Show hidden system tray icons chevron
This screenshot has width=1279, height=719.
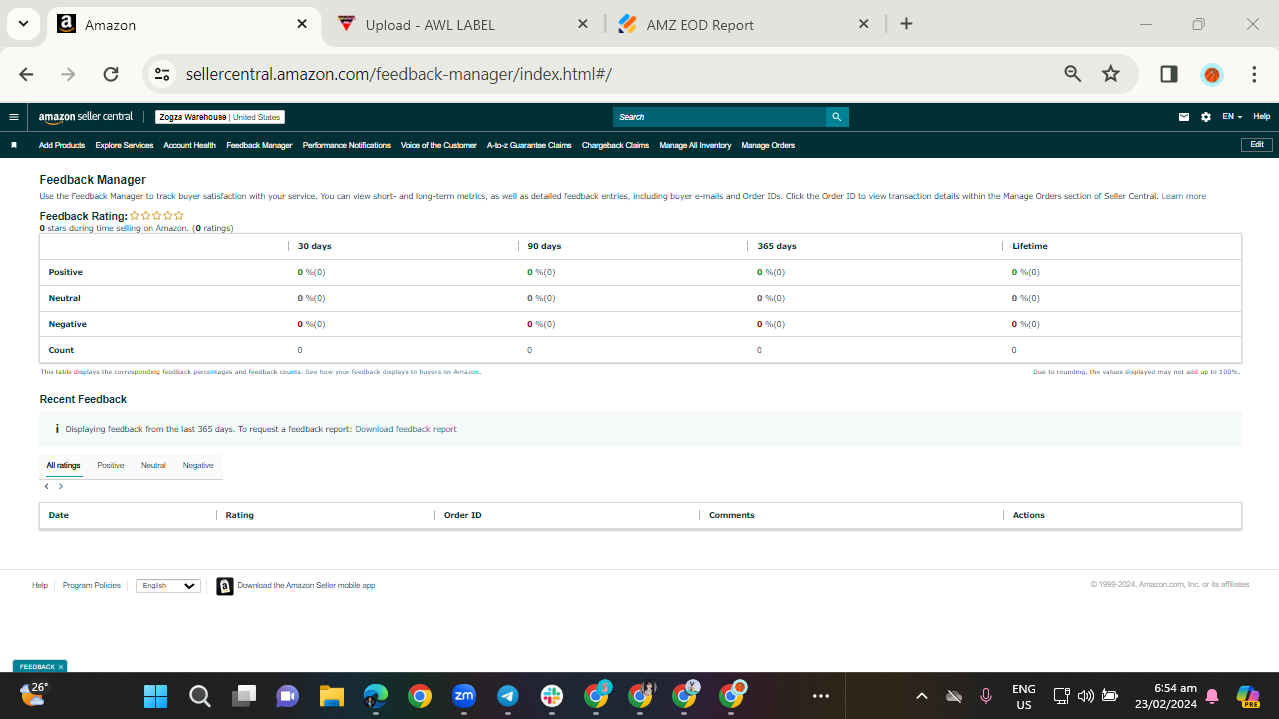click(922, 696)
